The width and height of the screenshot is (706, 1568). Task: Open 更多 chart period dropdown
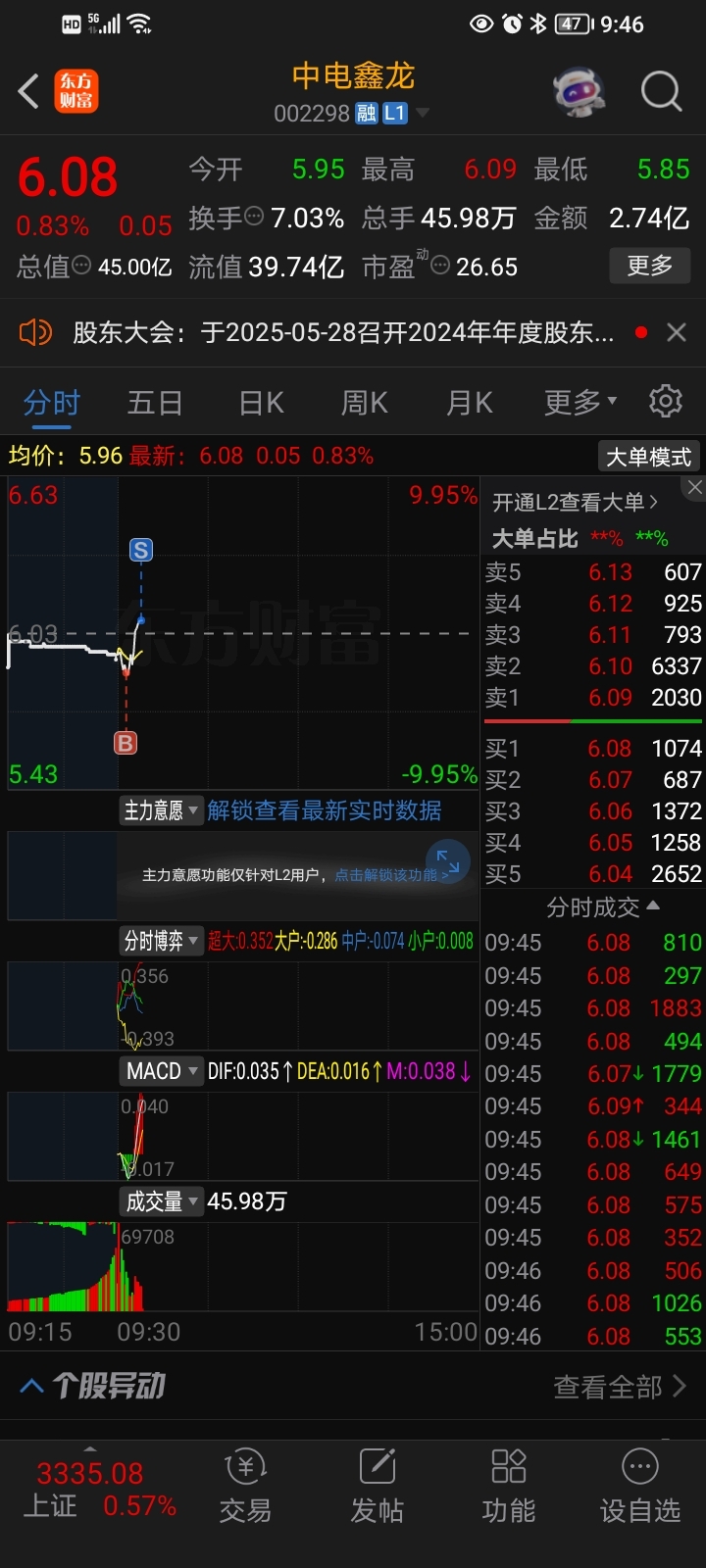pos(581,402)
